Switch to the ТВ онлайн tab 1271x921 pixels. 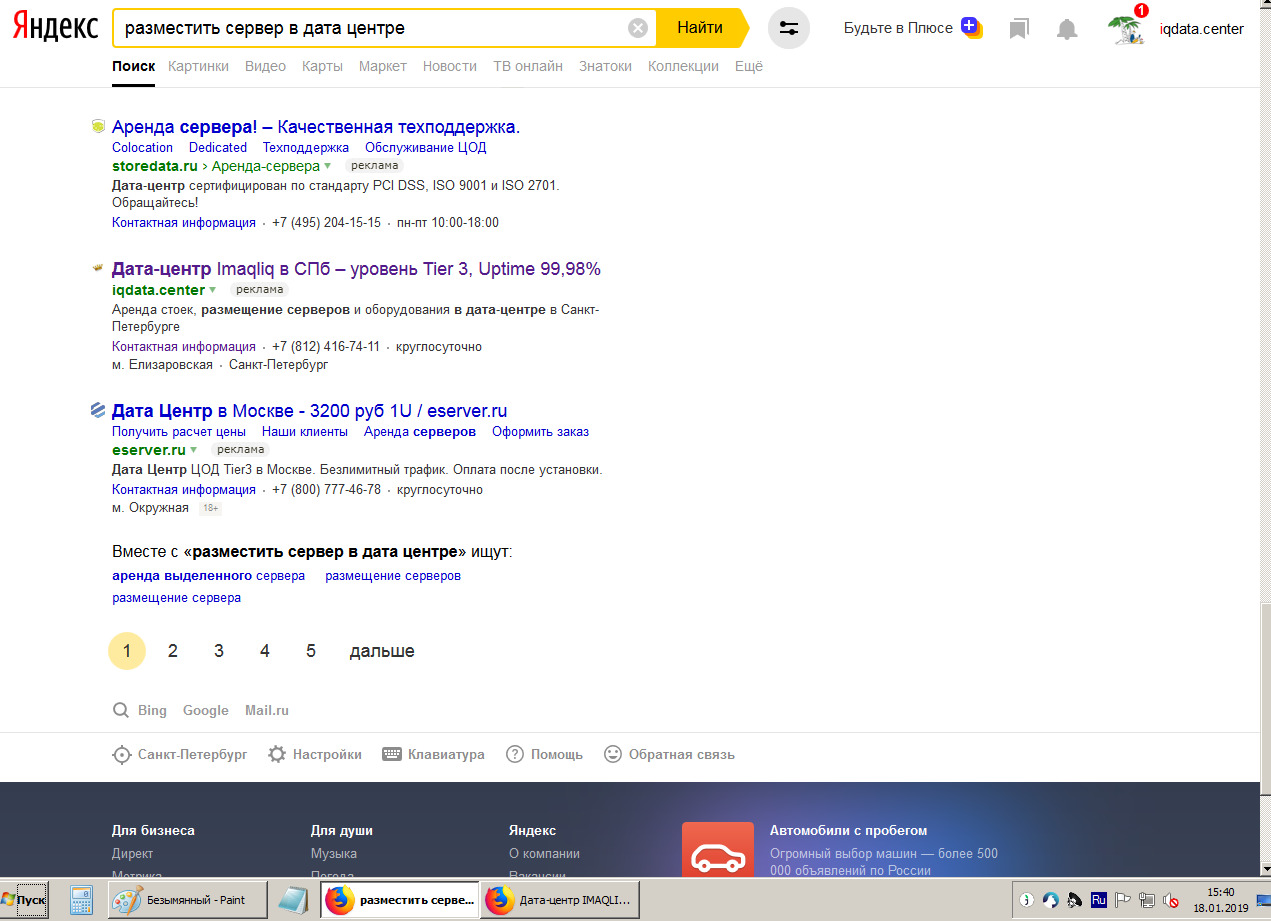point(528,66)
